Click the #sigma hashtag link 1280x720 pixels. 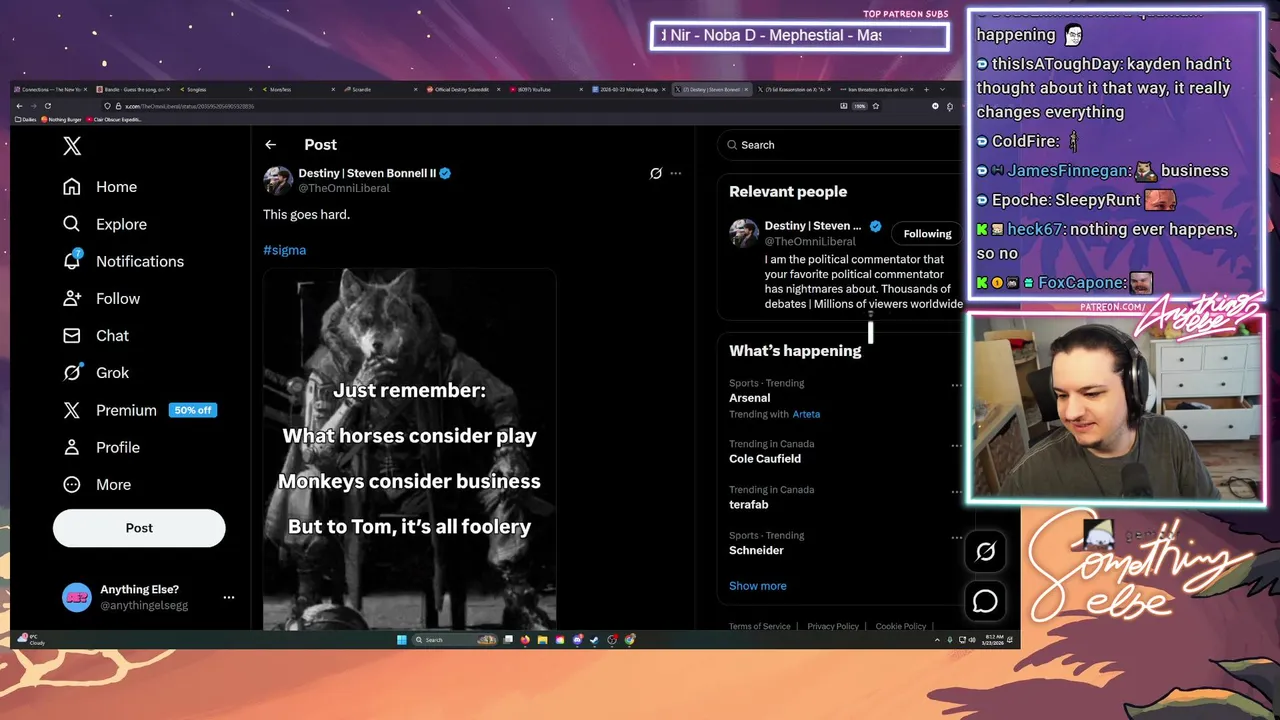(284, 250)
